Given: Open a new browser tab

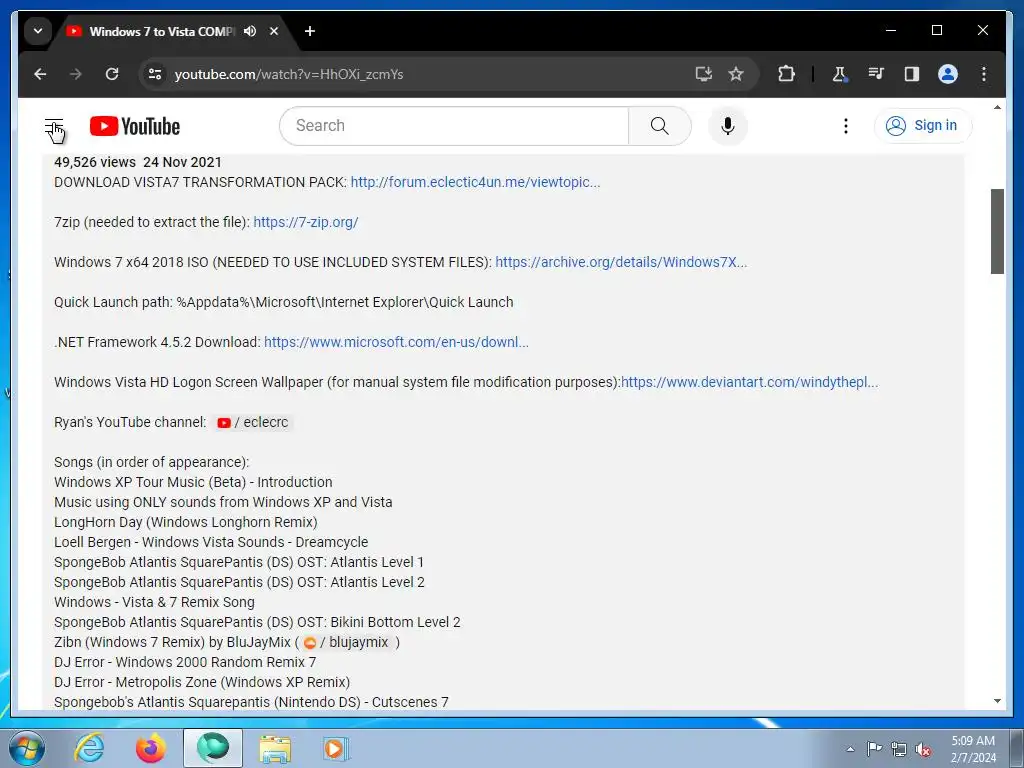Looking at the screenshot, I should click(x=310, y=31).
